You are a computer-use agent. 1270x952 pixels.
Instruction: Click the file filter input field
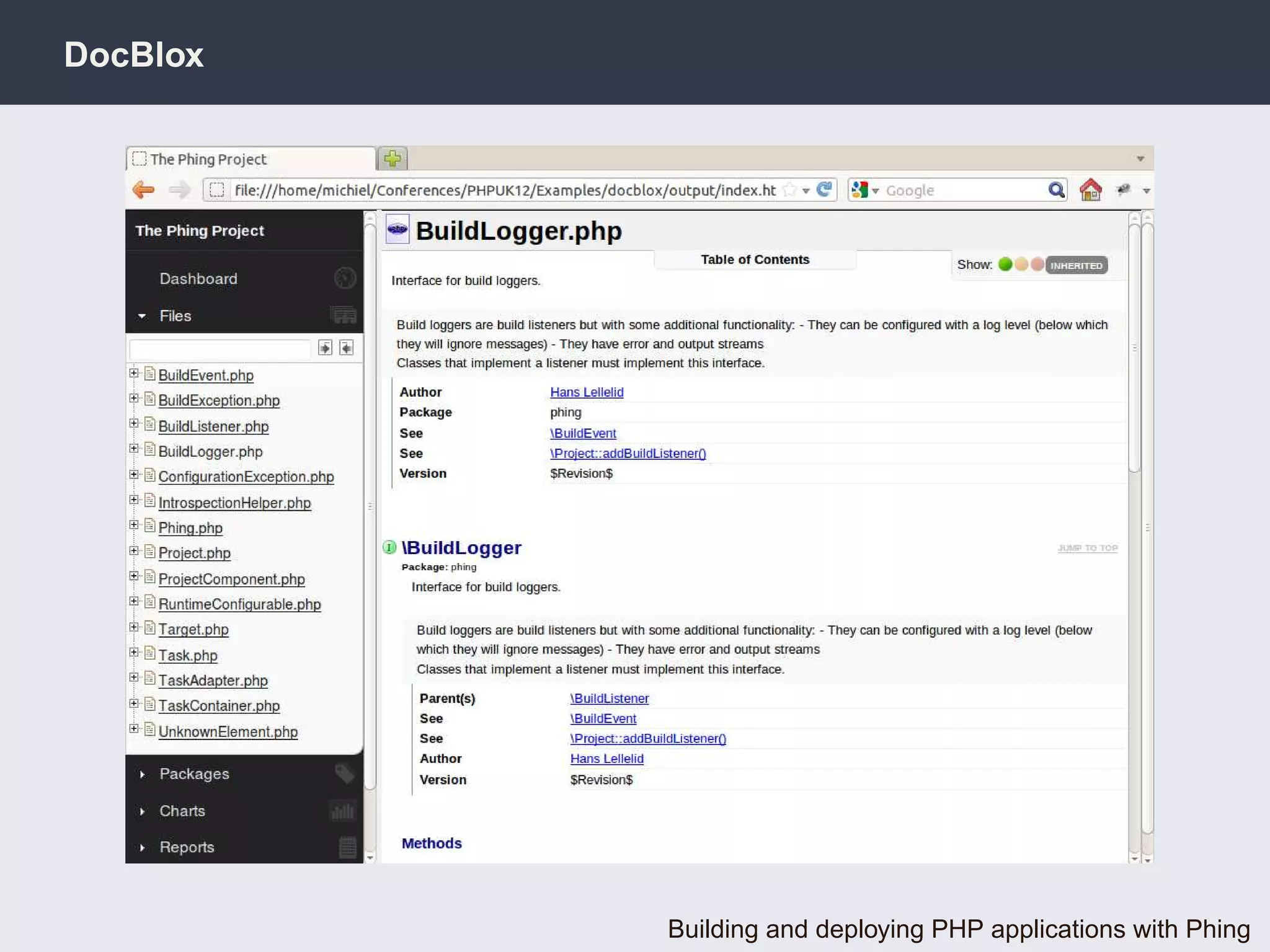[x=220, y=348]
